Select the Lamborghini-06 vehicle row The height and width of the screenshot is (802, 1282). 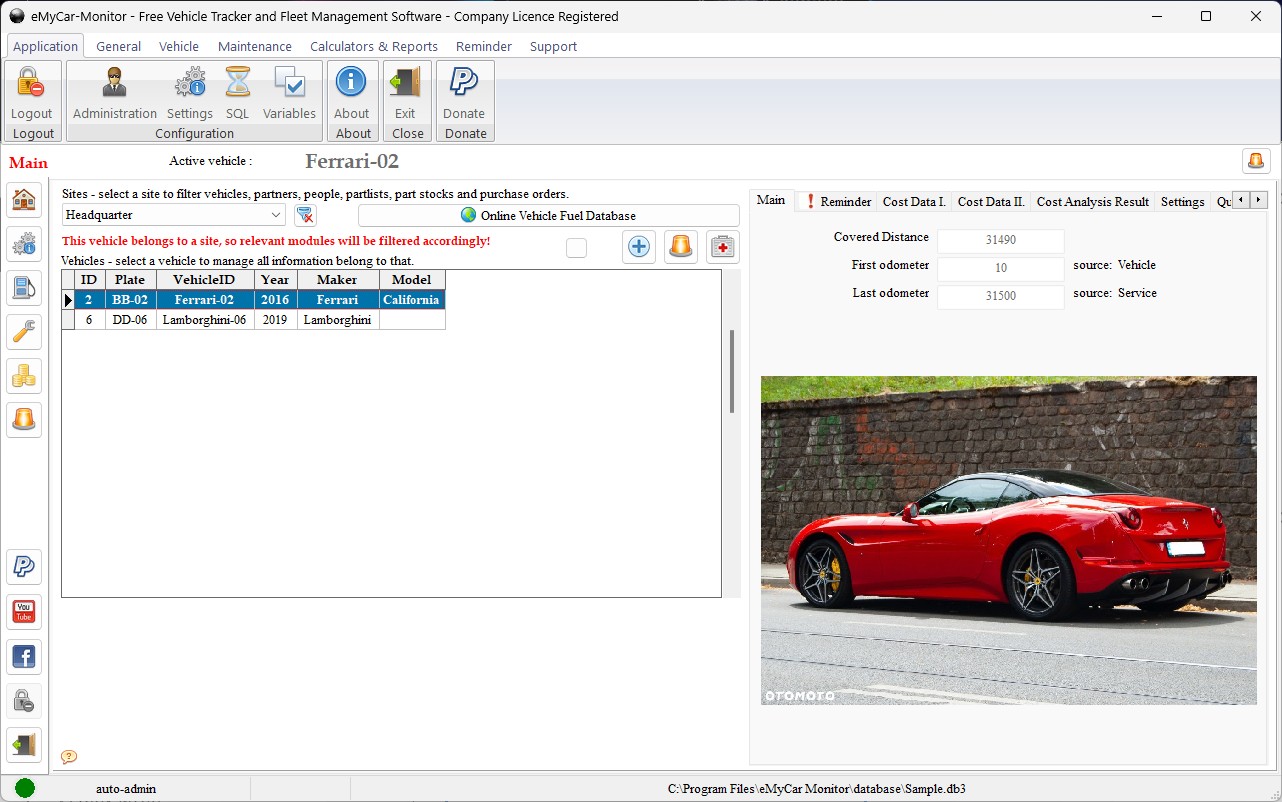click(x=205, y=320)
